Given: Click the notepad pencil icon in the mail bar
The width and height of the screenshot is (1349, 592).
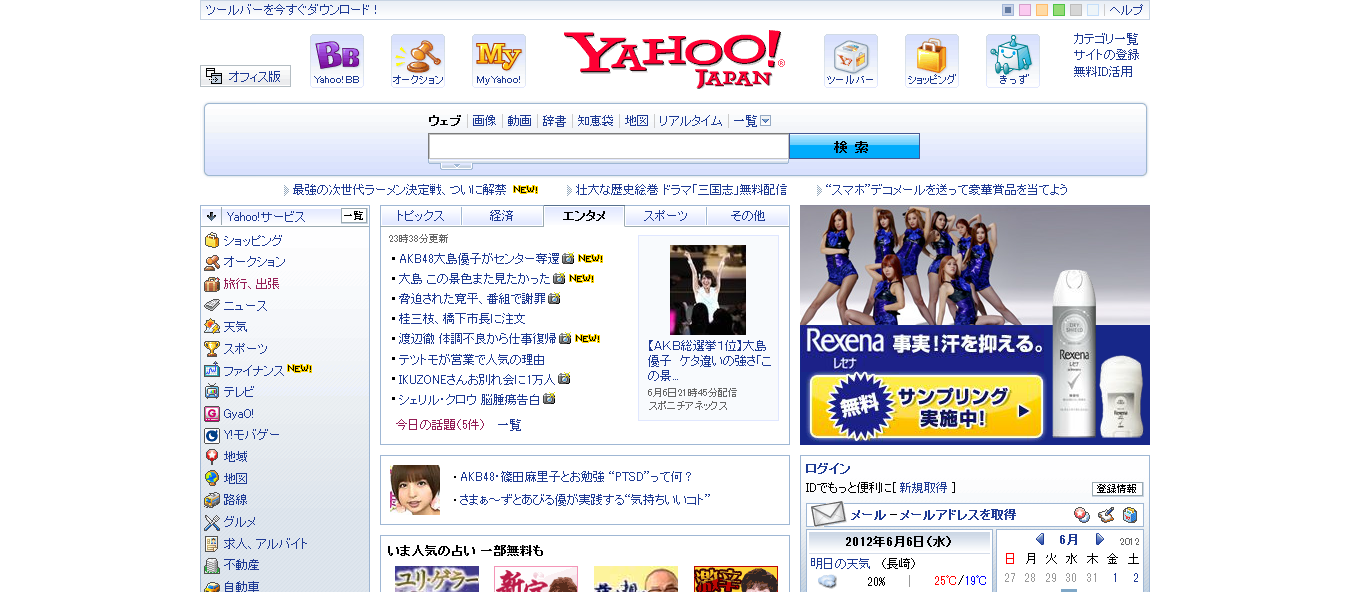Looking at the screenshot, I should (1106, 515).
